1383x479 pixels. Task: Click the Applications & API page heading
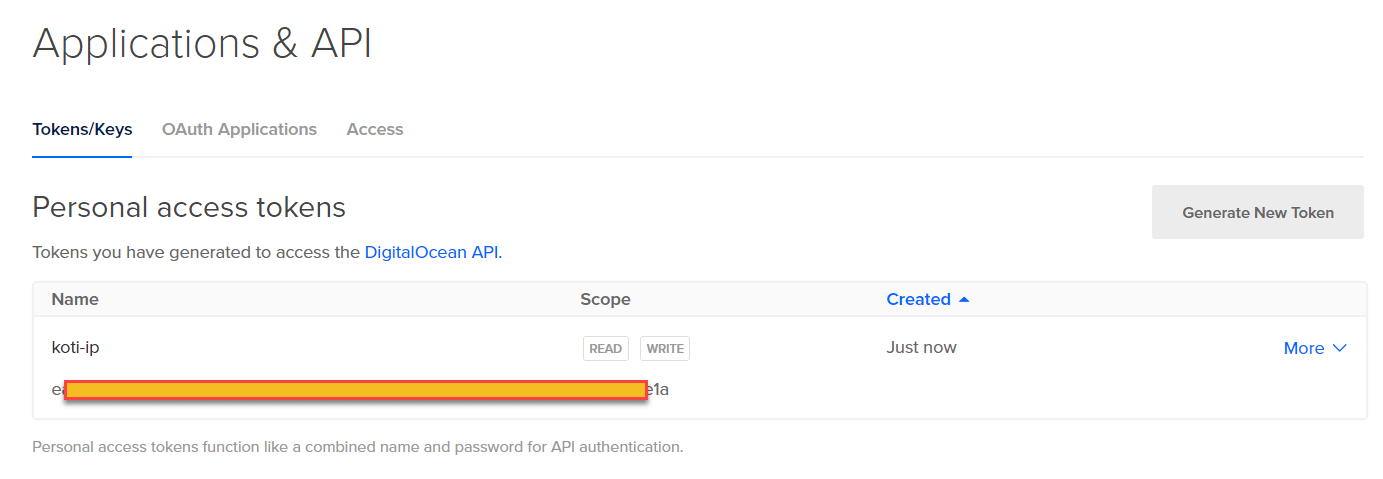[202, 45]
